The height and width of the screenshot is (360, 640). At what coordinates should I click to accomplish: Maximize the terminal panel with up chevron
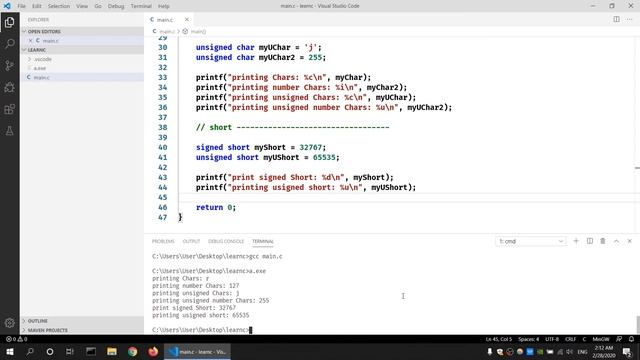(616, 241)
